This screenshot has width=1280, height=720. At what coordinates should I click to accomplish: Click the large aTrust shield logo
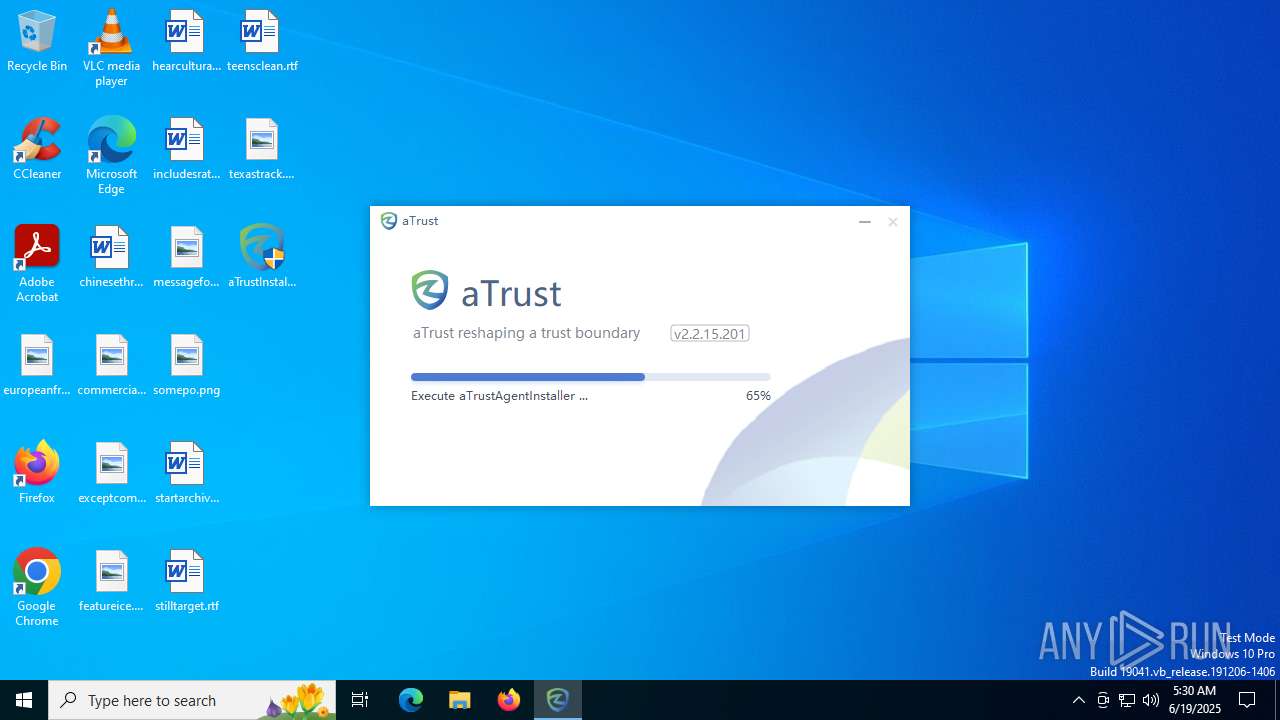[x=430, y=291]
